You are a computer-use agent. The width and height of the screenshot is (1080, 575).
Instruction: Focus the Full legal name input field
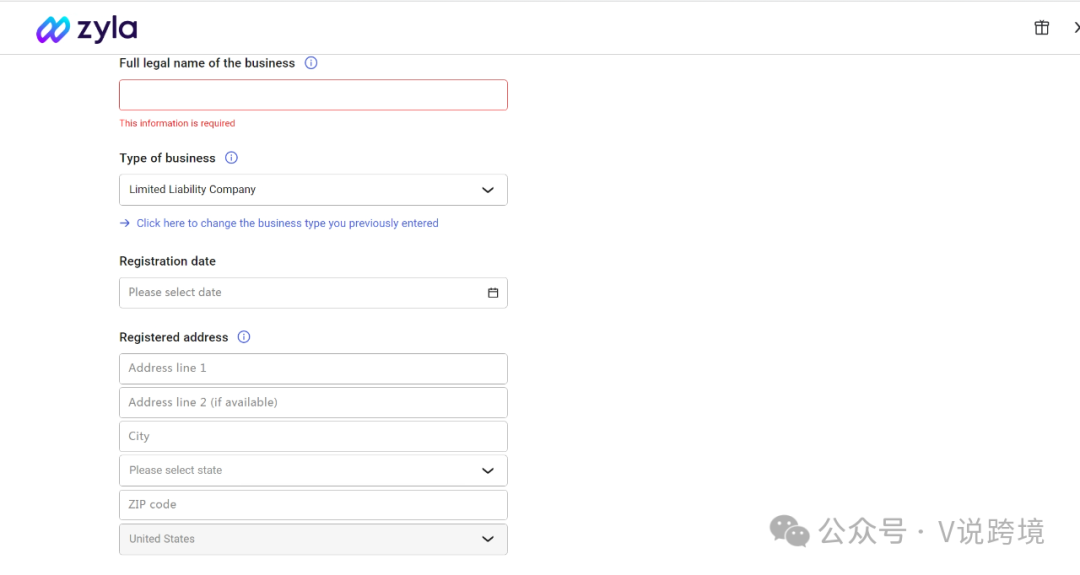coord(313,95)
